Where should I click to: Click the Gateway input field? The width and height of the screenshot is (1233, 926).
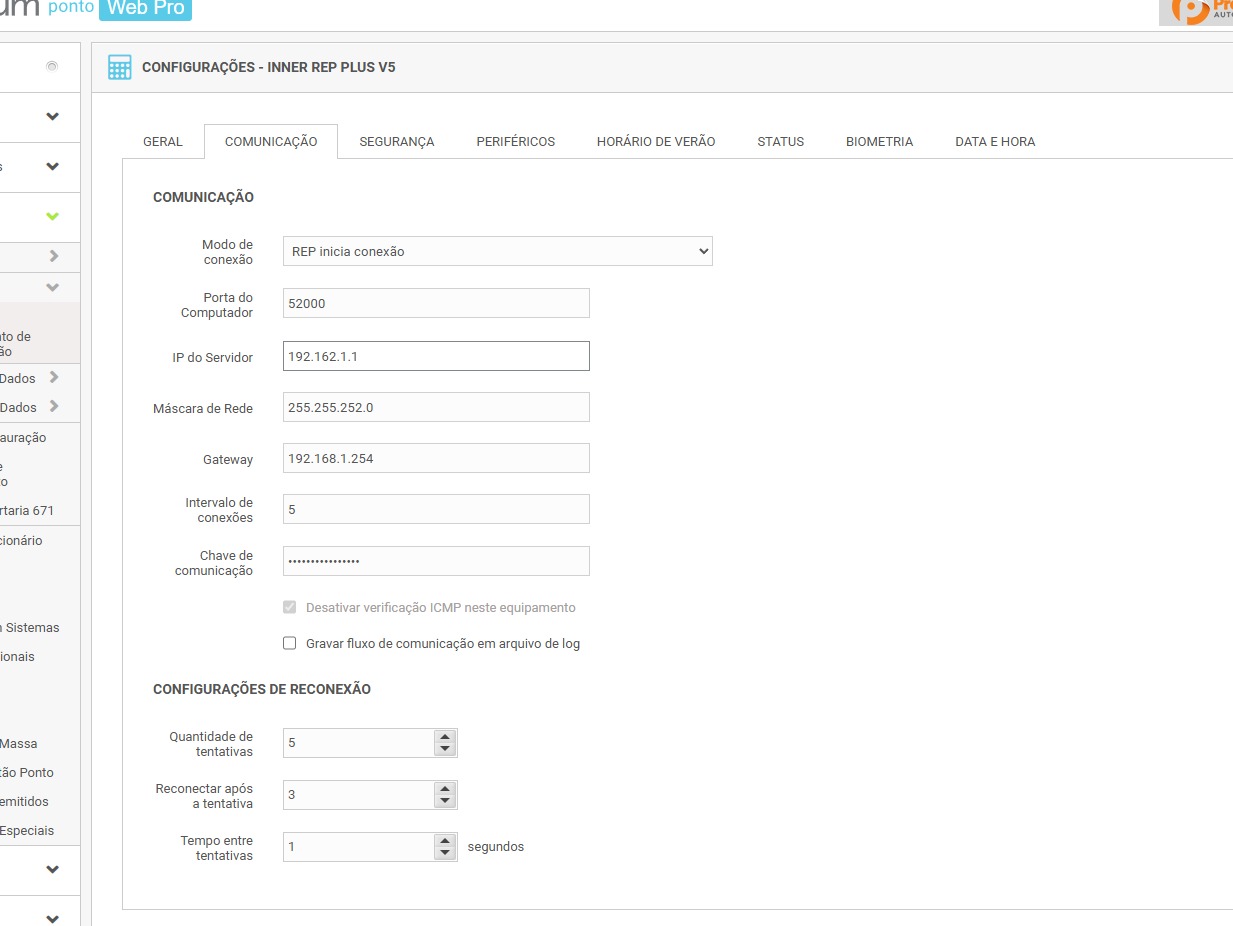coord(436,459)
